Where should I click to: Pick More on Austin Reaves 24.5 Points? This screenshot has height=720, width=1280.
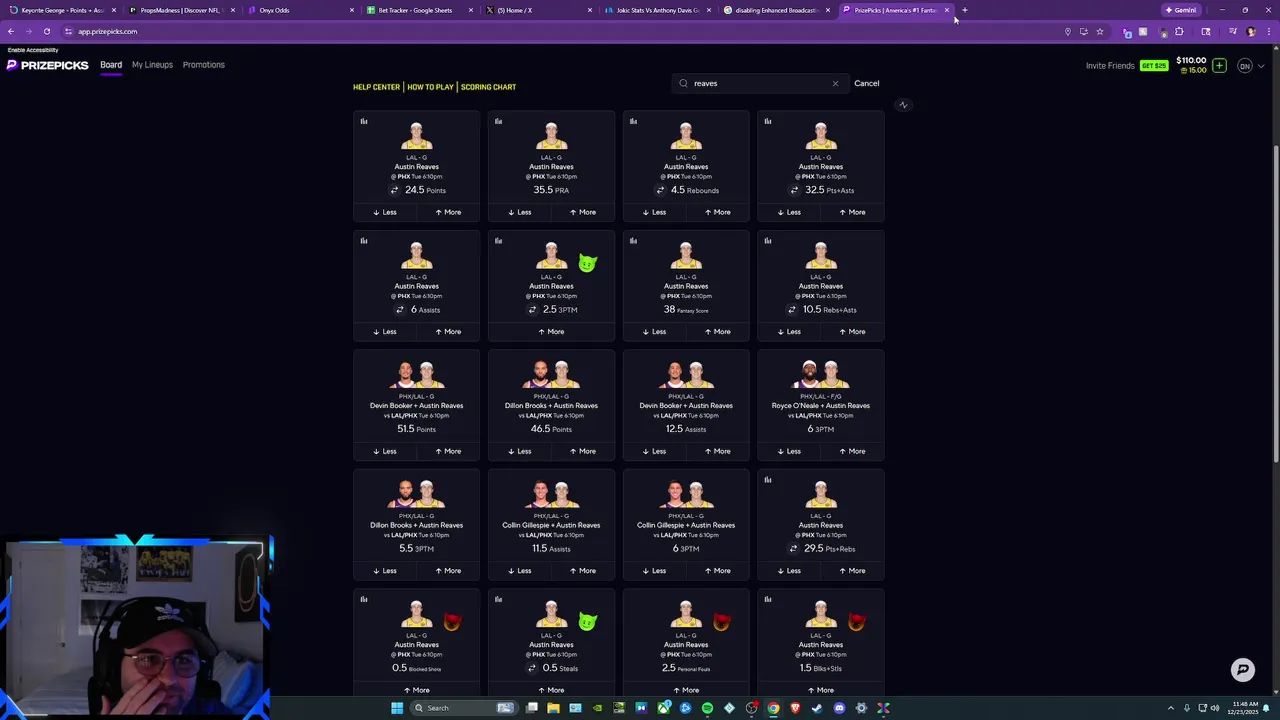(x=448, y=212)
